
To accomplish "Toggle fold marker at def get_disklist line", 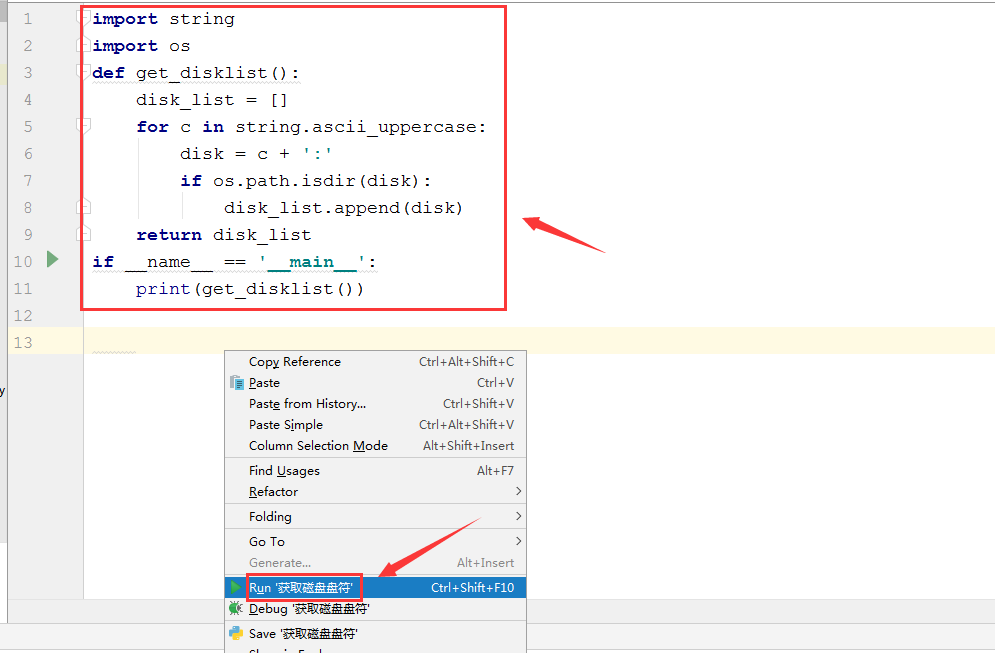I will coord(83,72).
